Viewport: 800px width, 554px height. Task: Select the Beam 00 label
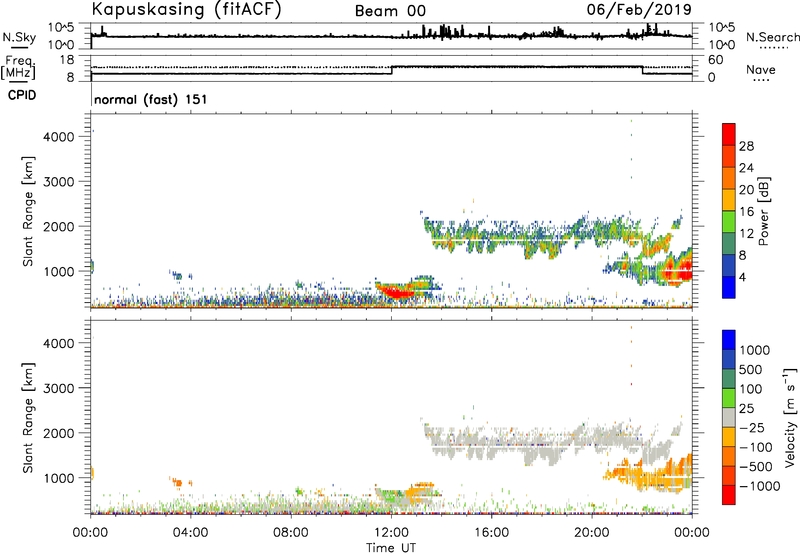point(390,11)
